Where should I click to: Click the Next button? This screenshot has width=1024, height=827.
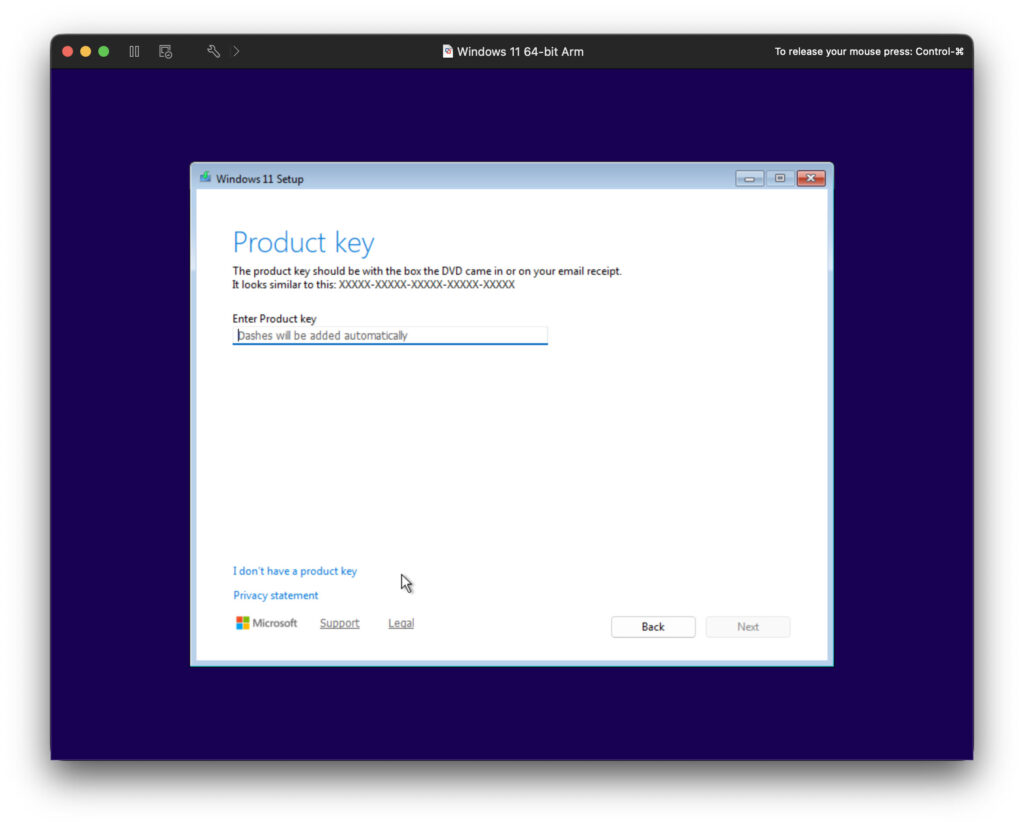coord(748,627)
